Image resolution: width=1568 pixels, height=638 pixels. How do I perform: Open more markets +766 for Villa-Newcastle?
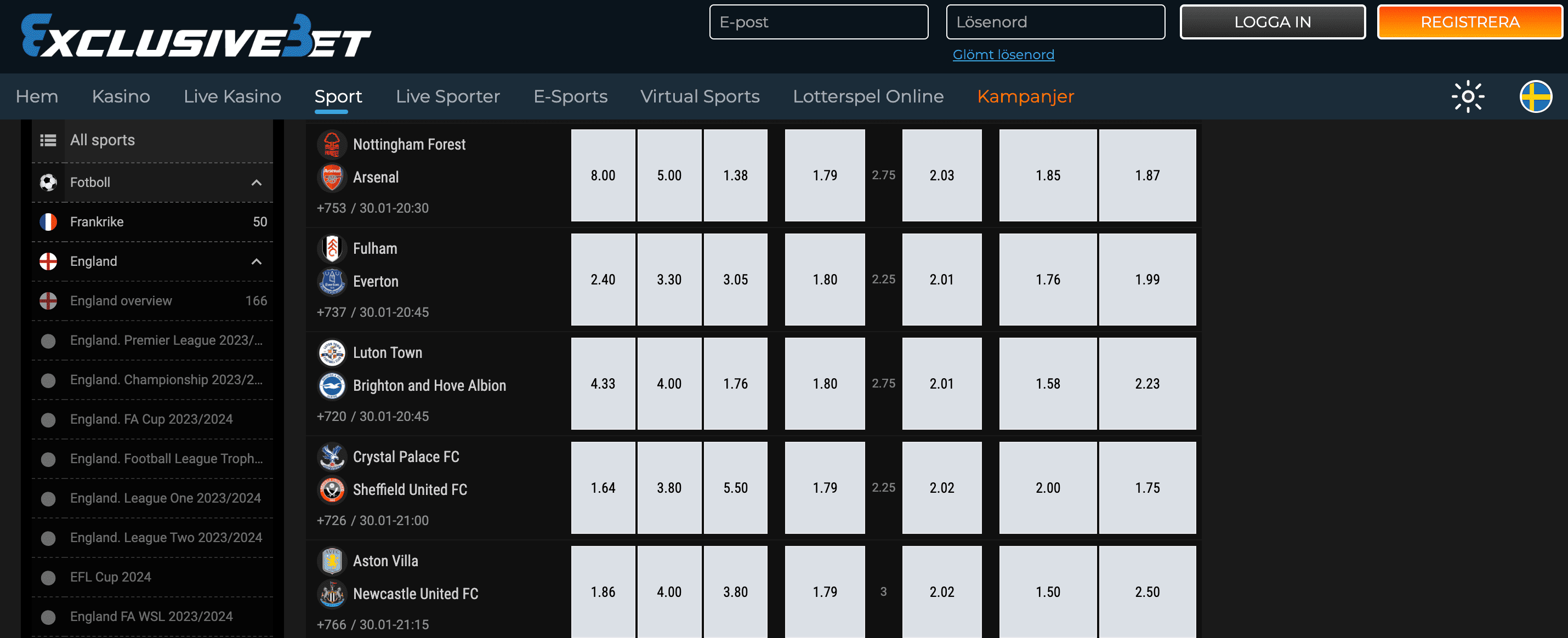[x=331, y=625]
